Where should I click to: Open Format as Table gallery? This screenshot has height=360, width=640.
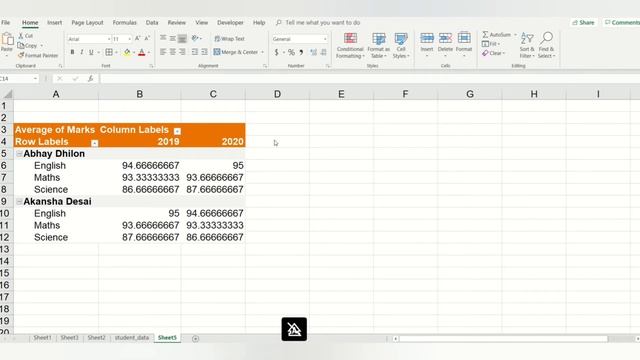(378, 45)
